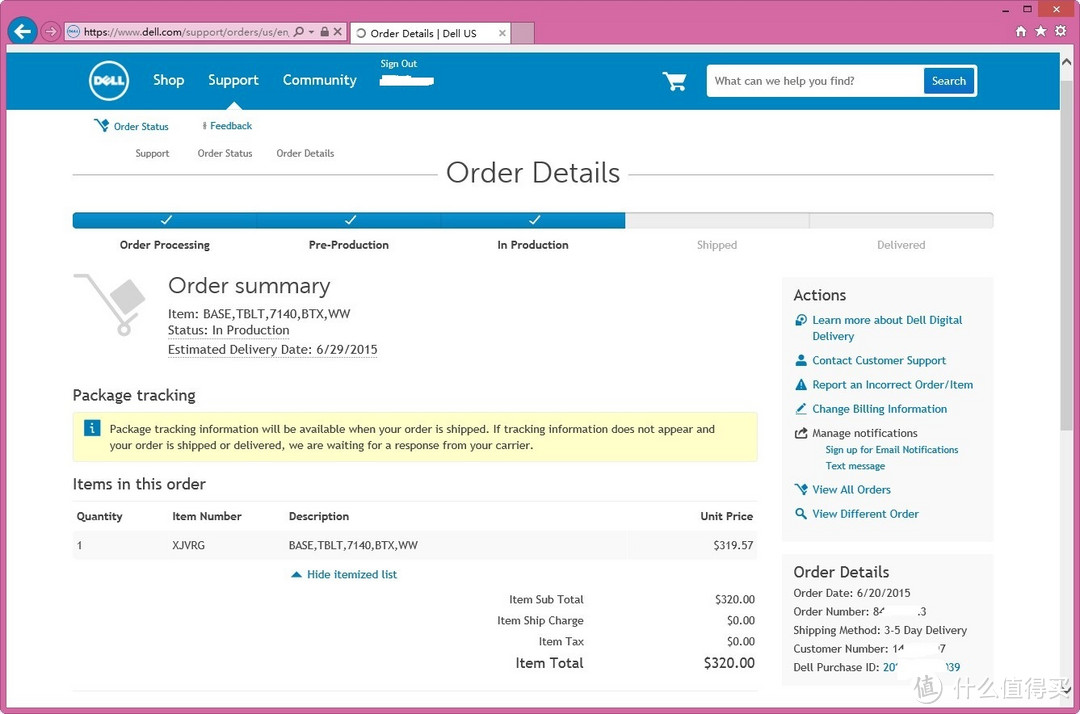Click the 'What can we help you find?' field
This screenshot has width=1080, height=714.
pyautogui.click(x=814, y=81)
